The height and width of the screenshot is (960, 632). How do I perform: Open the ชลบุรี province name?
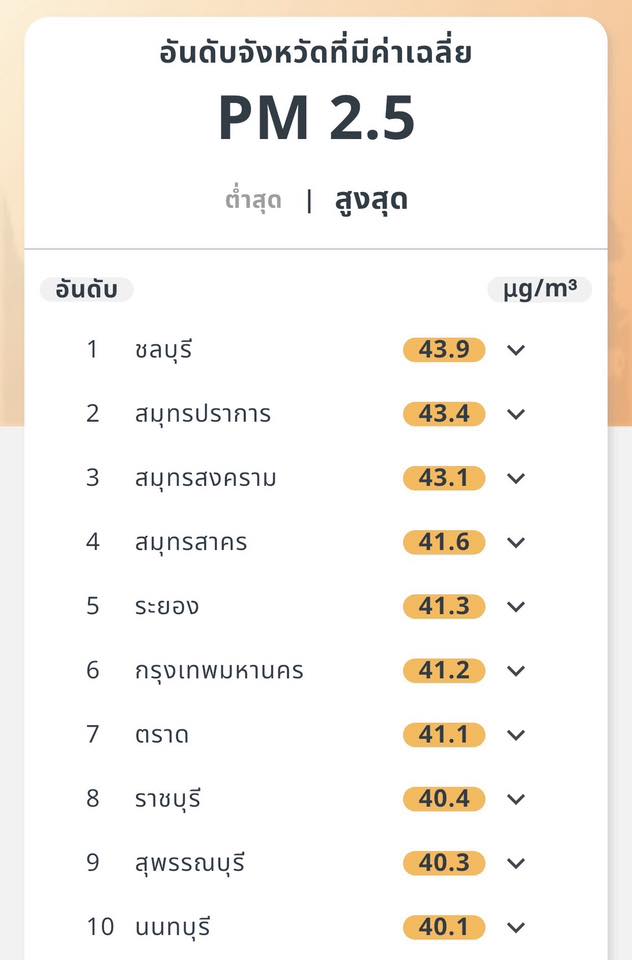(x=162, y=350)
